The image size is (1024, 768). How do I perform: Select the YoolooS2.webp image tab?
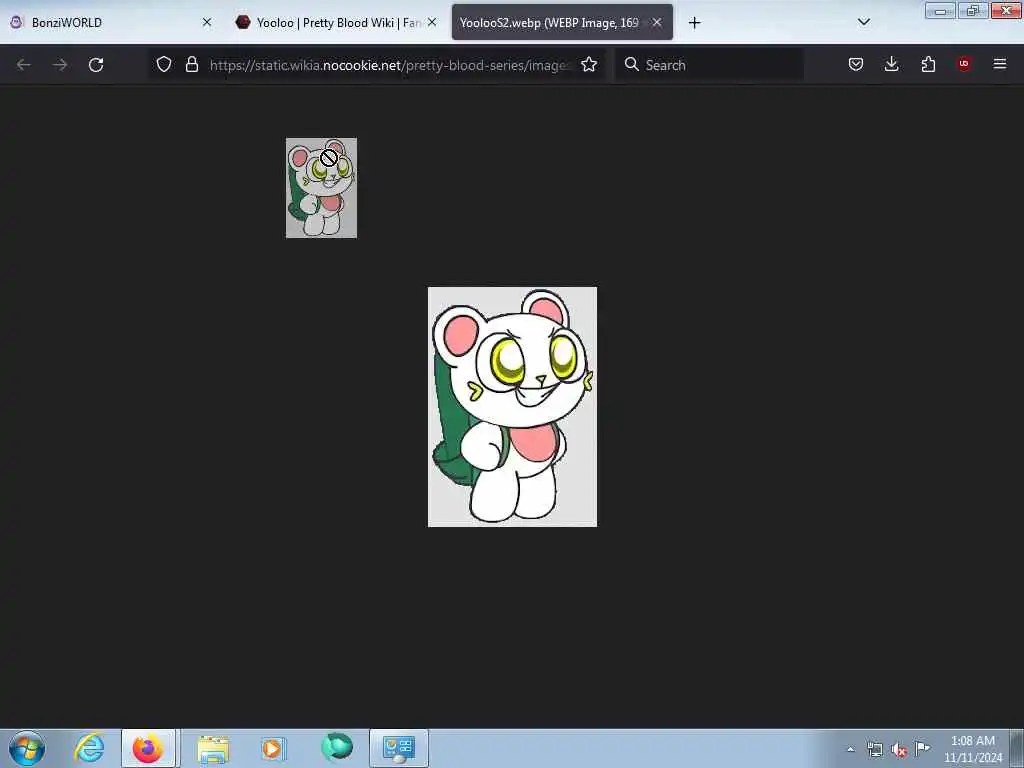[562, 22]
